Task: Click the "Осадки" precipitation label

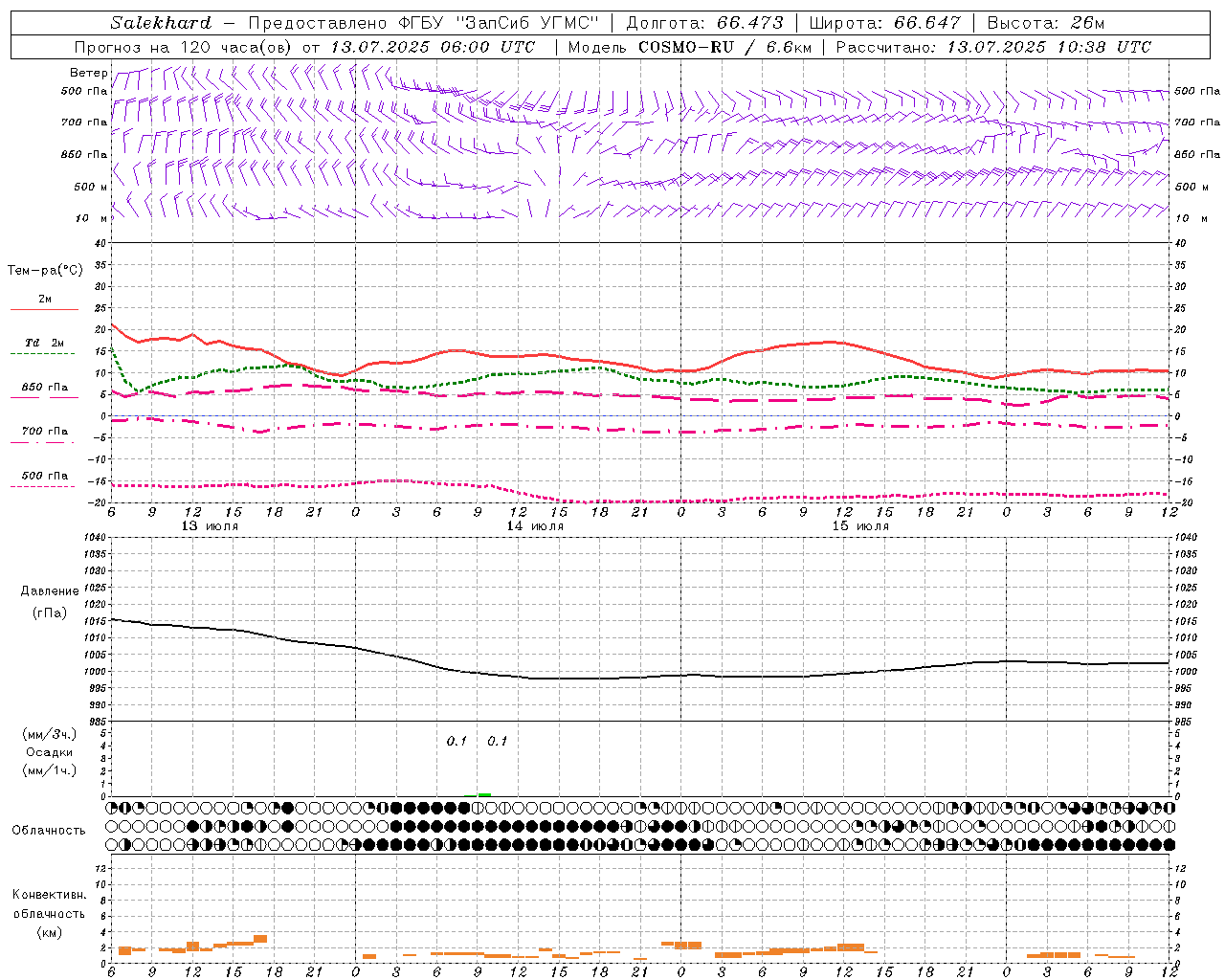Action: click(x=50, y=752)
